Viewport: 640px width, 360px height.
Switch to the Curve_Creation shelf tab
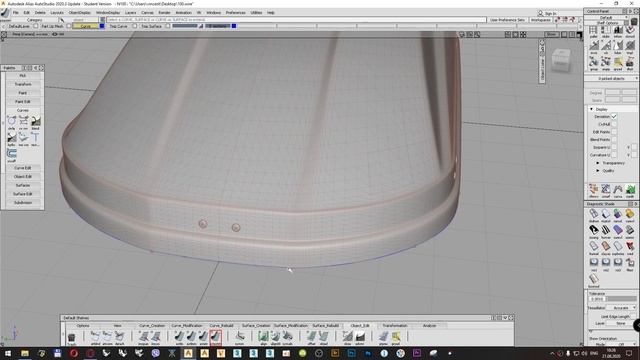click(152, 326)
